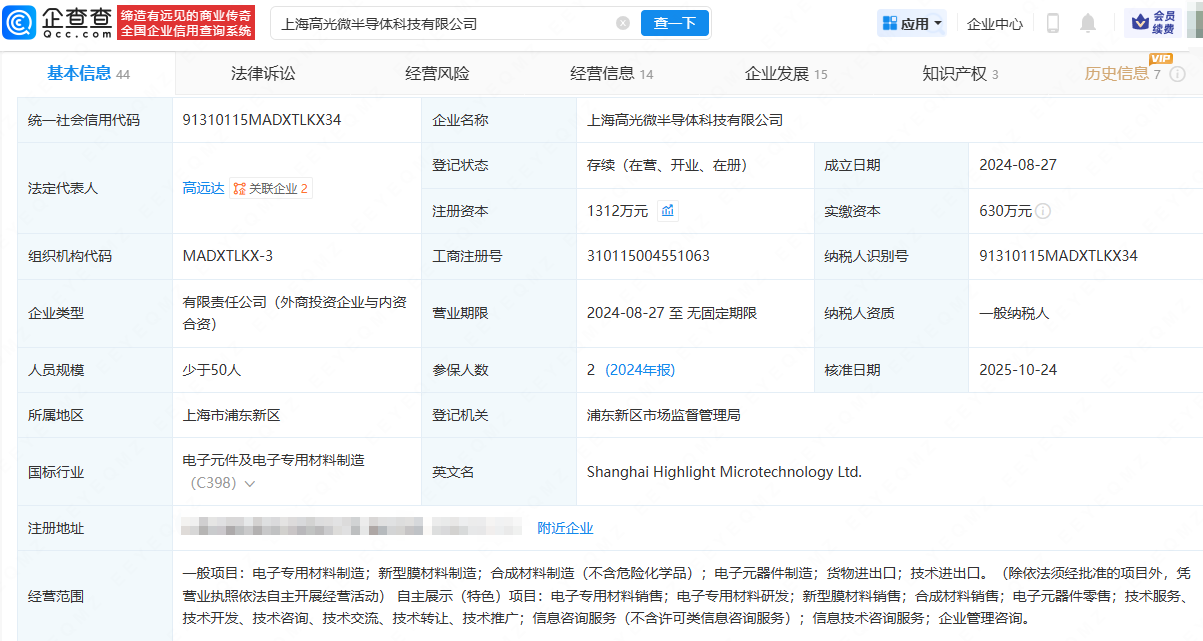Show the paid-in capital info icon
Image resolution: width=1203 pixels, height=641 pixels.
pyautogui.click(x=1043, y=211)
